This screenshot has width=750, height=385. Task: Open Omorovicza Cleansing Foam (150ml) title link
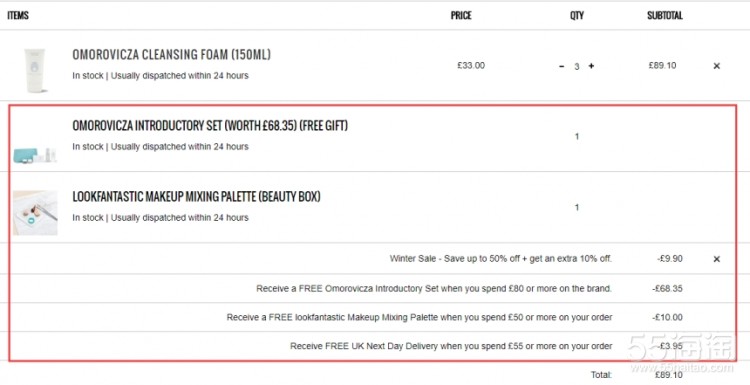(x=171, y=55)
